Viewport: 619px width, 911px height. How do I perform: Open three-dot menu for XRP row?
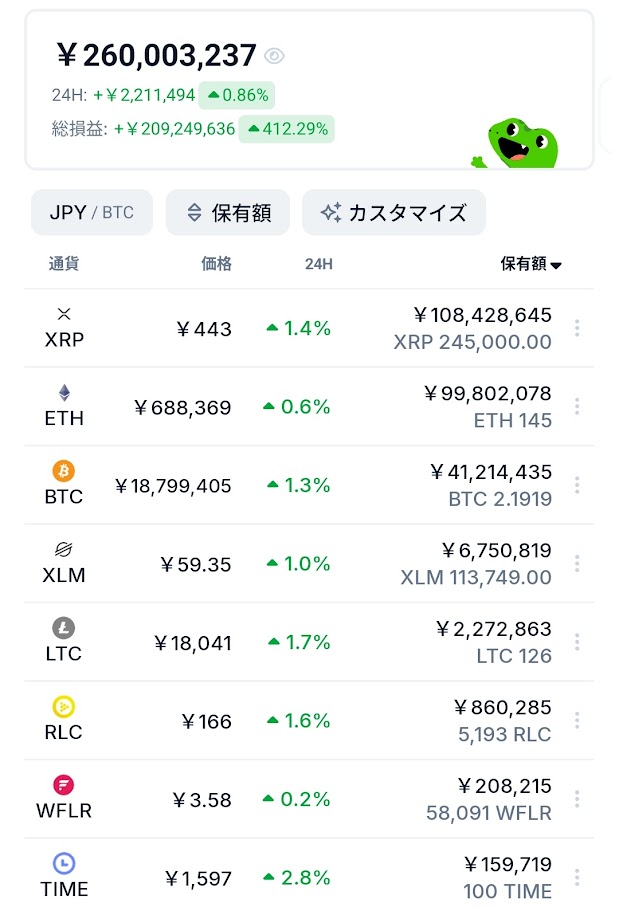(577, 329)
